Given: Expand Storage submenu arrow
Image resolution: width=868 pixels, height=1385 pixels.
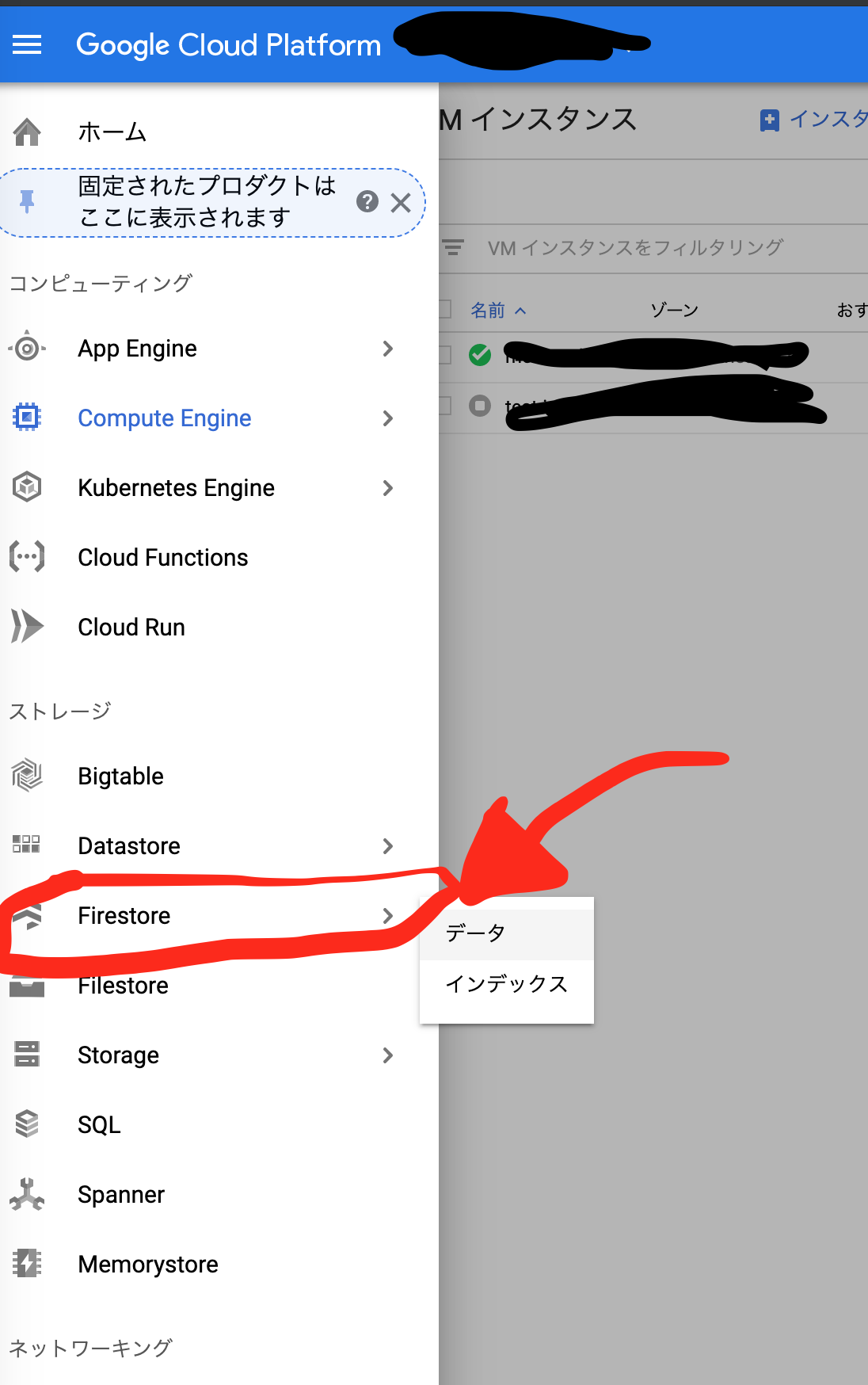Looking at the screenshot, I should pyautogui.click(x=387, y=1055).
